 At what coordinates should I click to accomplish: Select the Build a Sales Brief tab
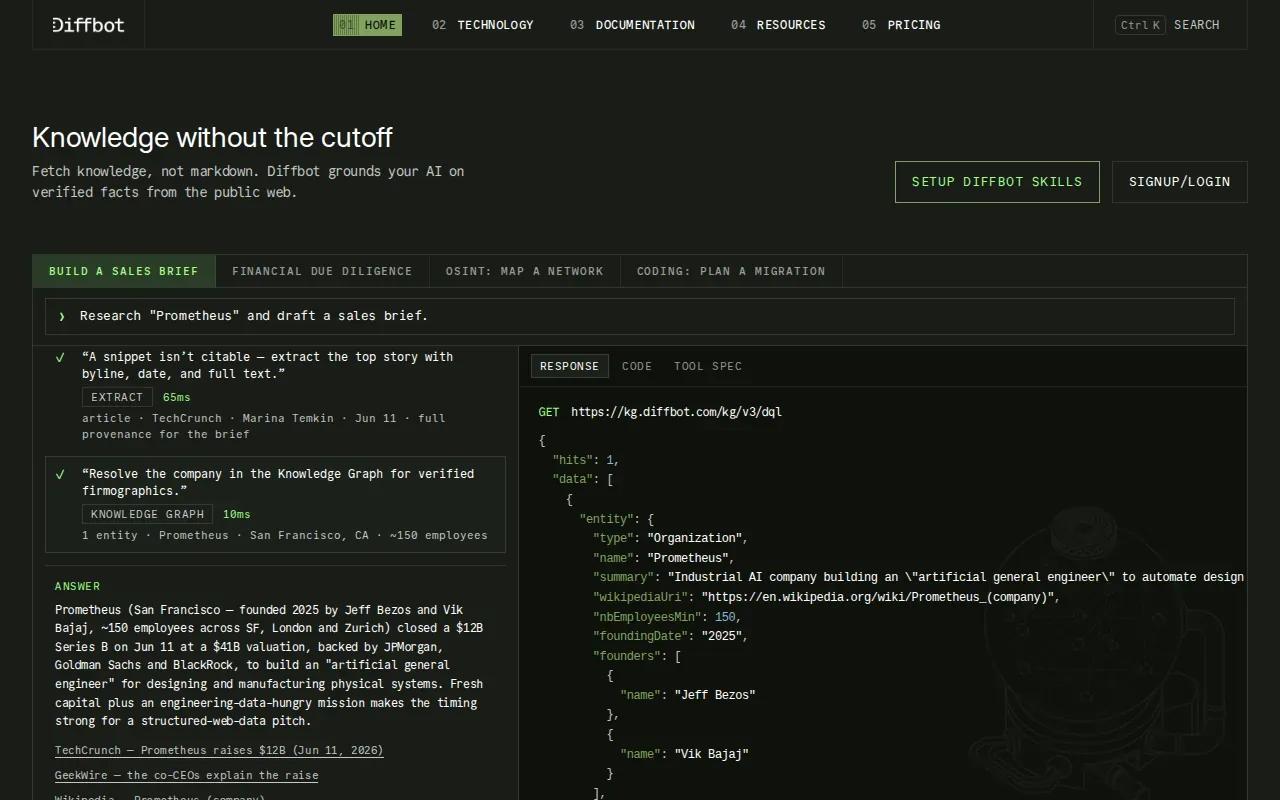point(124,271)
